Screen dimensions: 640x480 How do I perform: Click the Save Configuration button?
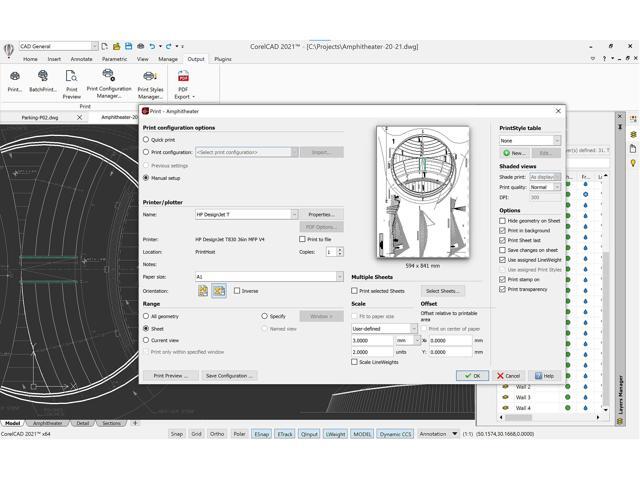click(x=229, y=376)
